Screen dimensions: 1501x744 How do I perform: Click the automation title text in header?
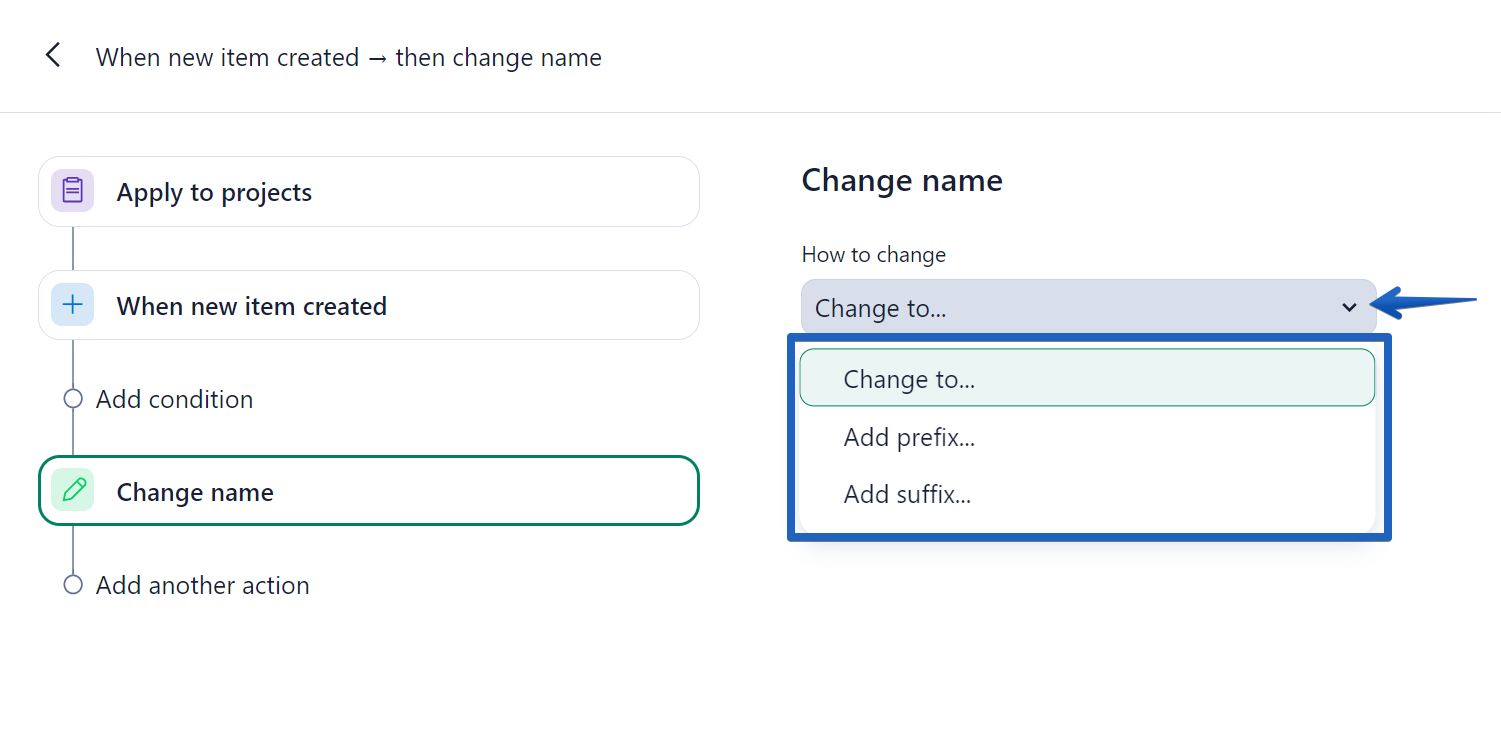click(x=348, y=57)
